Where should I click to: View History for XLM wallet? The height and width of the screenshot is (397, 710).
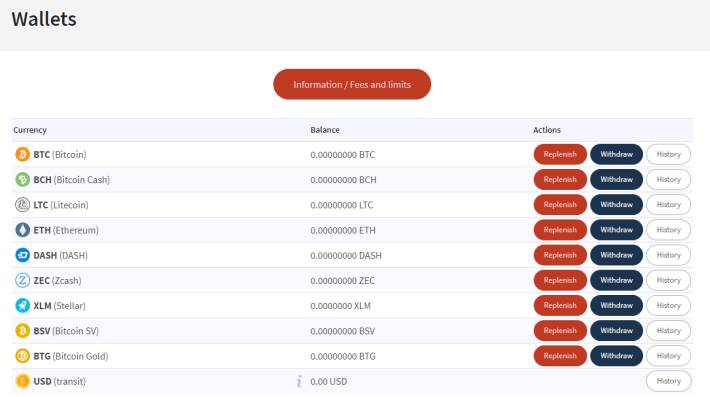[668, 306]
